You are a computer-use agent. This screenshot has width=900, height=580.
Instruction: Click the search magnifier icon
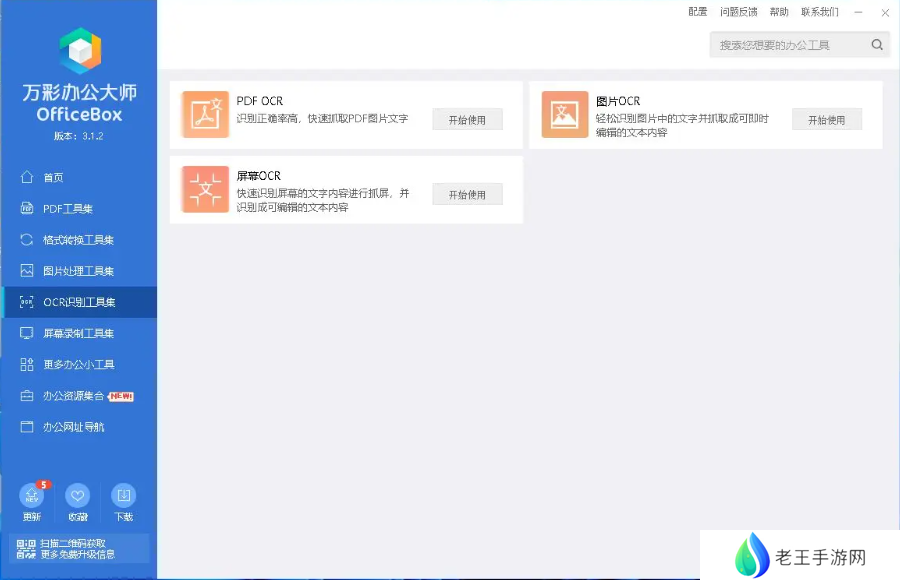877,45
